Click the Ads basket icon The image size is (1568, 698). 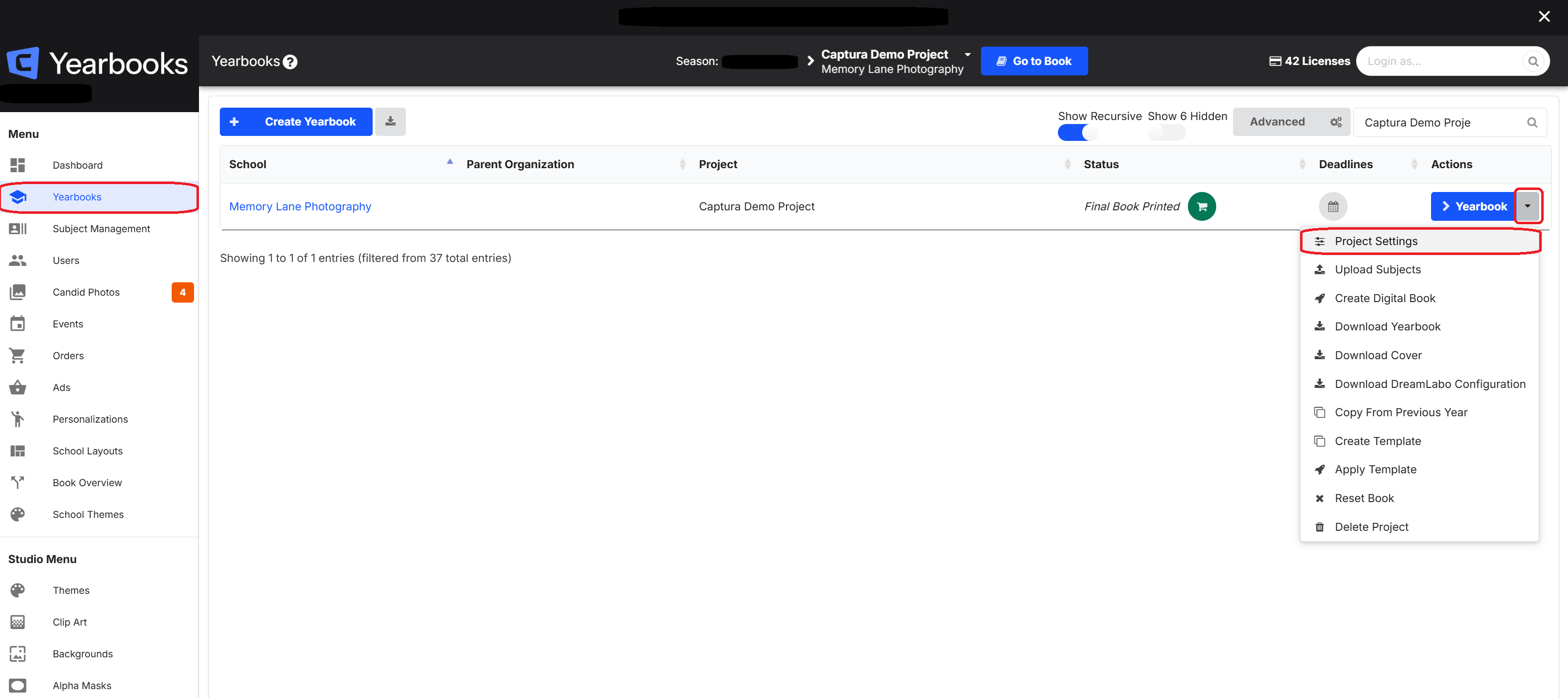click(18, 387)
